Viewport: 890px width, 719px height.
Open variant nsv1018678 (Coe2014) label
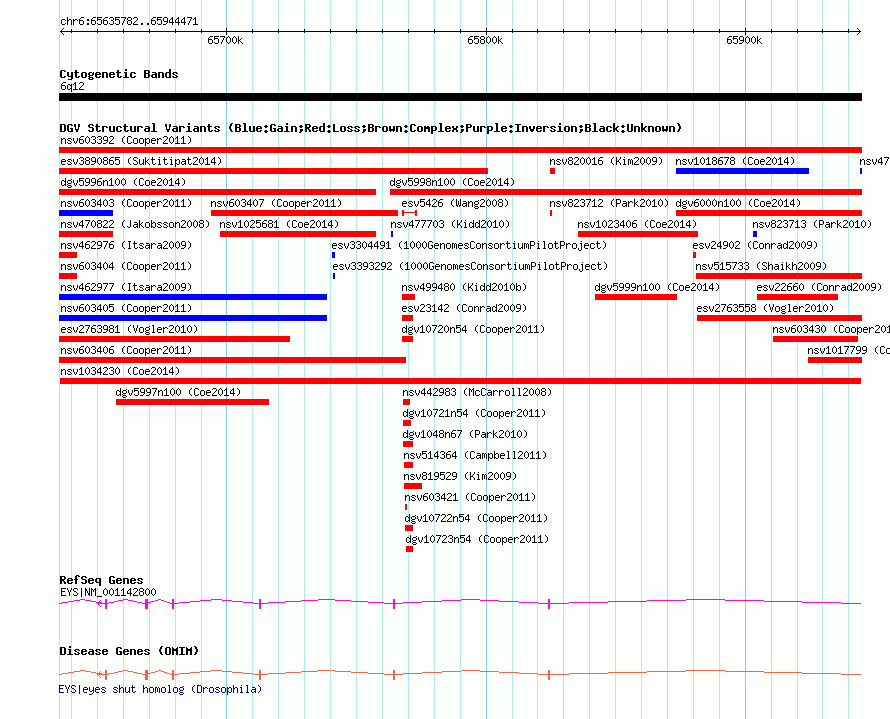coord(734,161)
